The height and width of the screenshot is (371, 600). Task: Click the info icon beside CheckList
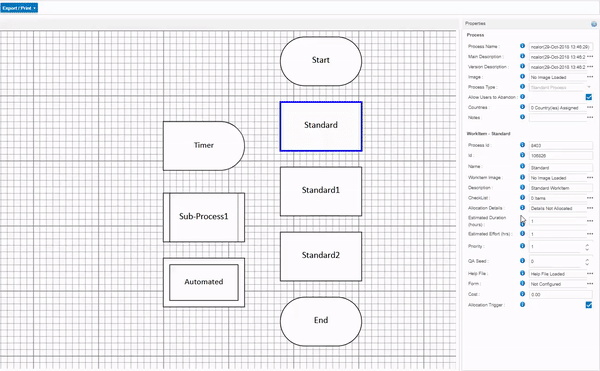[x=522, y=198]
